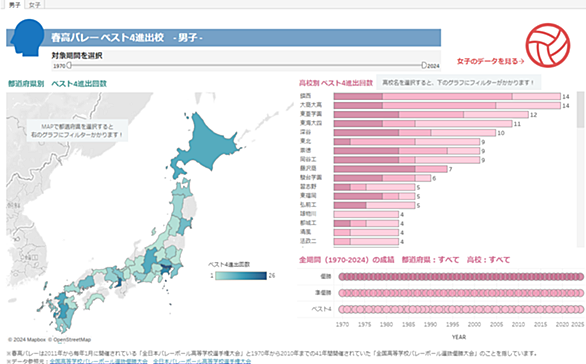Viewport: 586px width, 364px height.
Task: Click the last ベスト4 row circle
Action: (580, 309)
